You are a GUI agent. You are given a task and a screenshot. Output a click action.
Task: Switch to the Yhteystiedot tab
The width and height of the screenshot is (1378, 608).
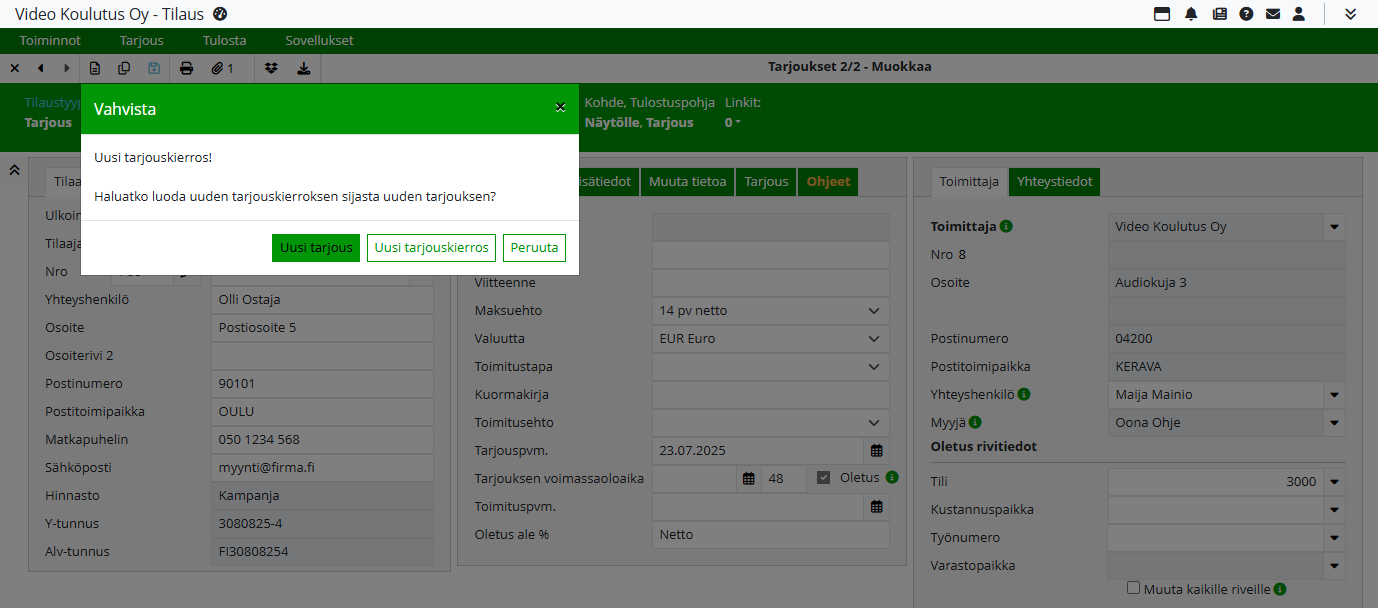[1054, 182]
